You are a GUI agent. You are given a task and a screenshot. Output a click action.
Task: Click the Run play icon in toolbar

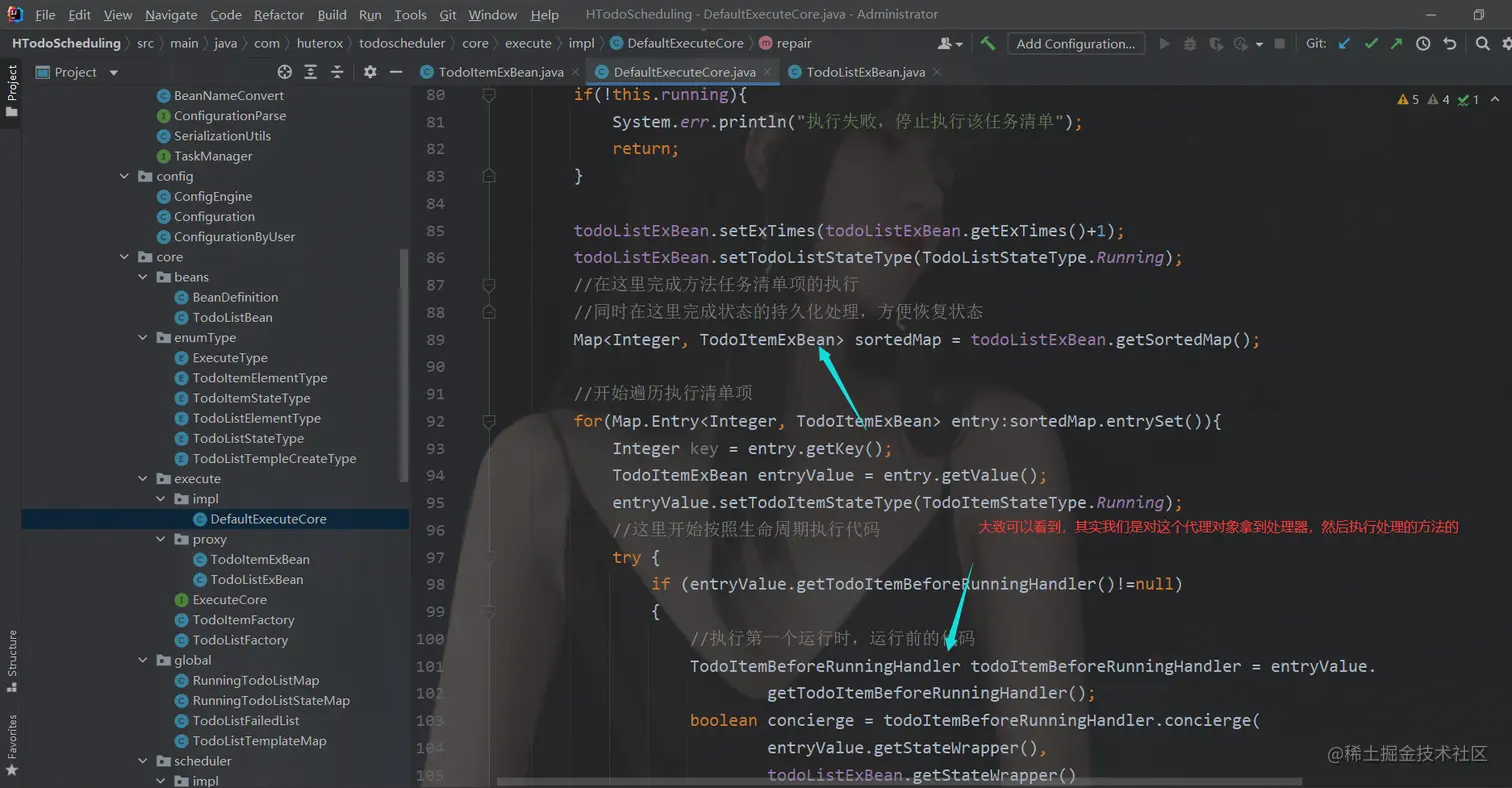[1164, 43]
